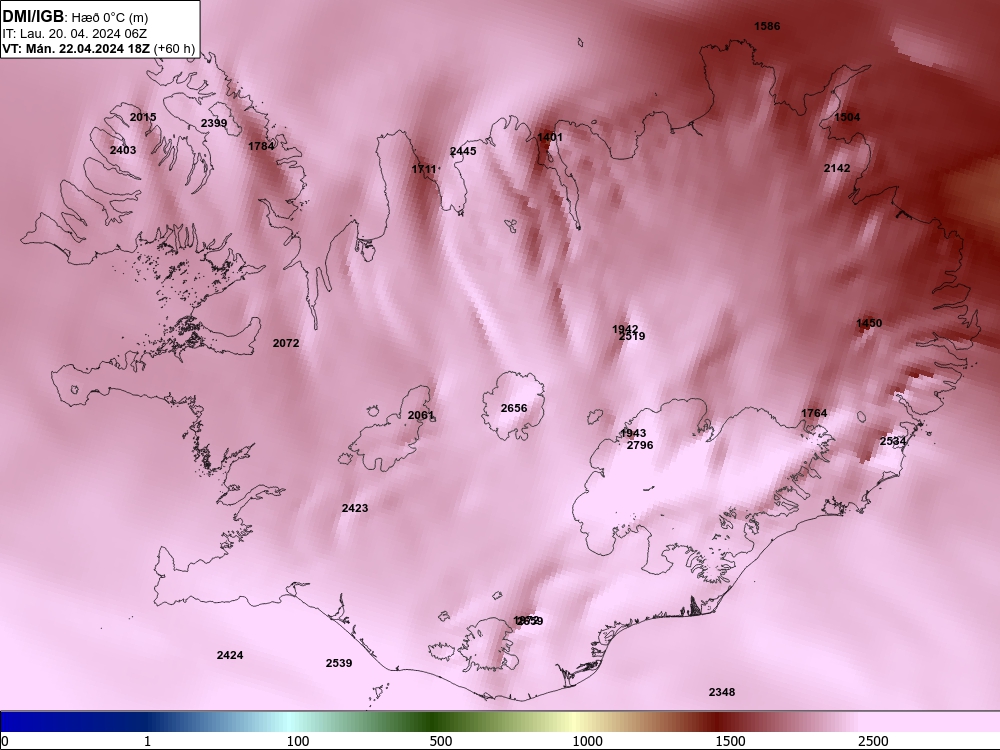This screenshot has height=750, width=1000.
Task: Click the map value 2423
Action: tap(355, 508)
